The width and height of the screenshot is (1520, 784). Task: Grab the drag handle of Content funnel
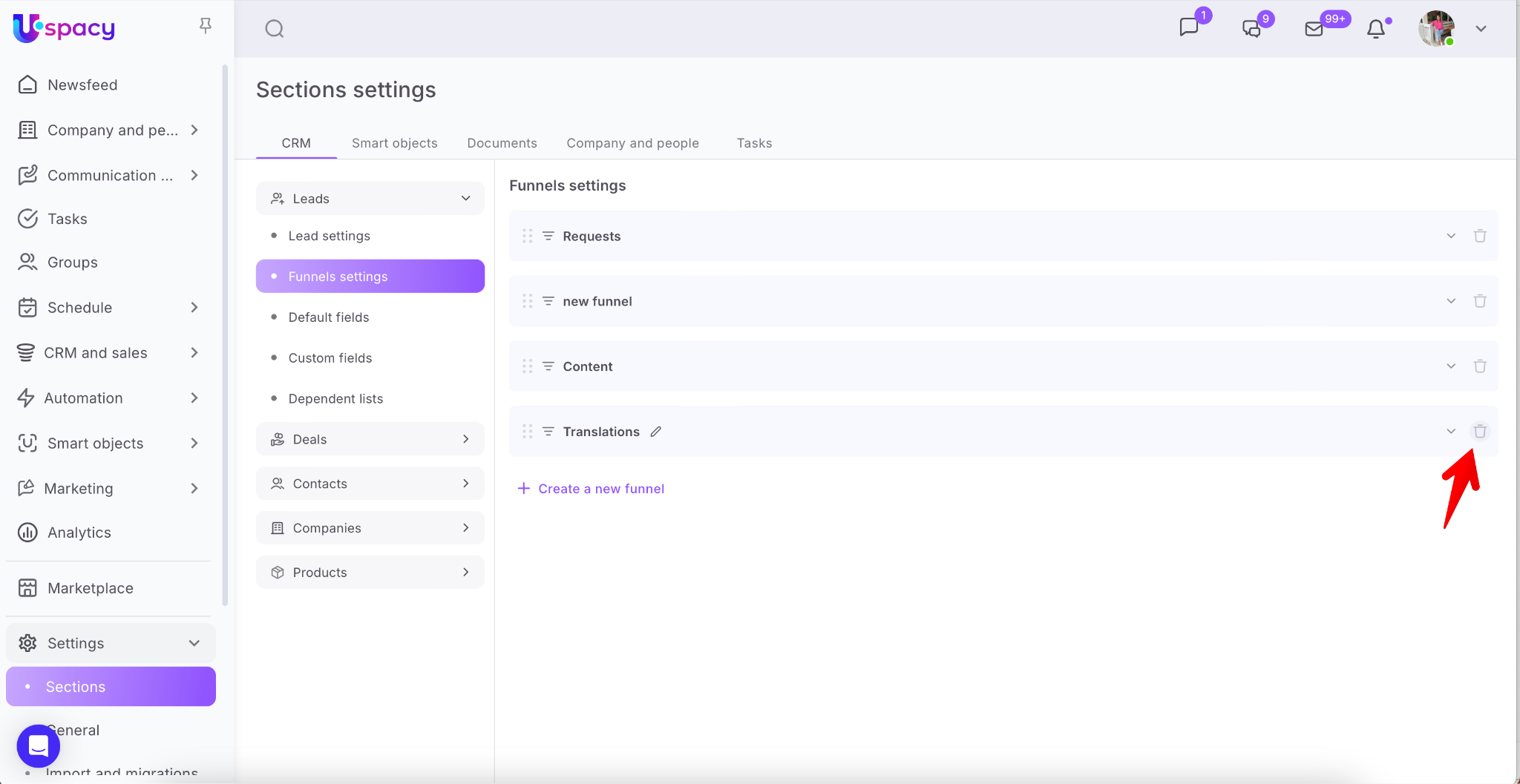click(527, 366)
